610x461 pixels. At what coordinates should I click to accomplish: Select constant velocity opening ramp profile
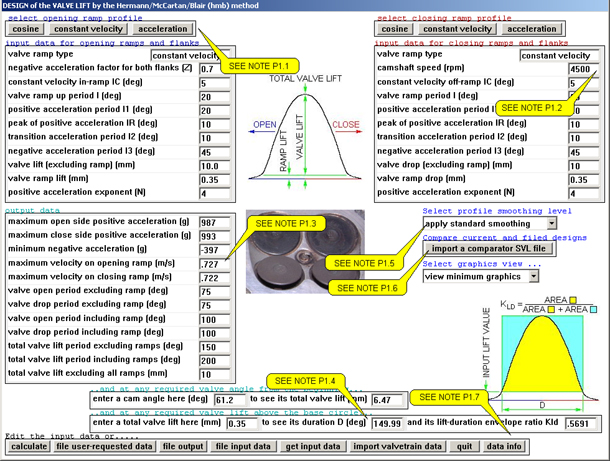pyautogui.click(x=88, y=29)
